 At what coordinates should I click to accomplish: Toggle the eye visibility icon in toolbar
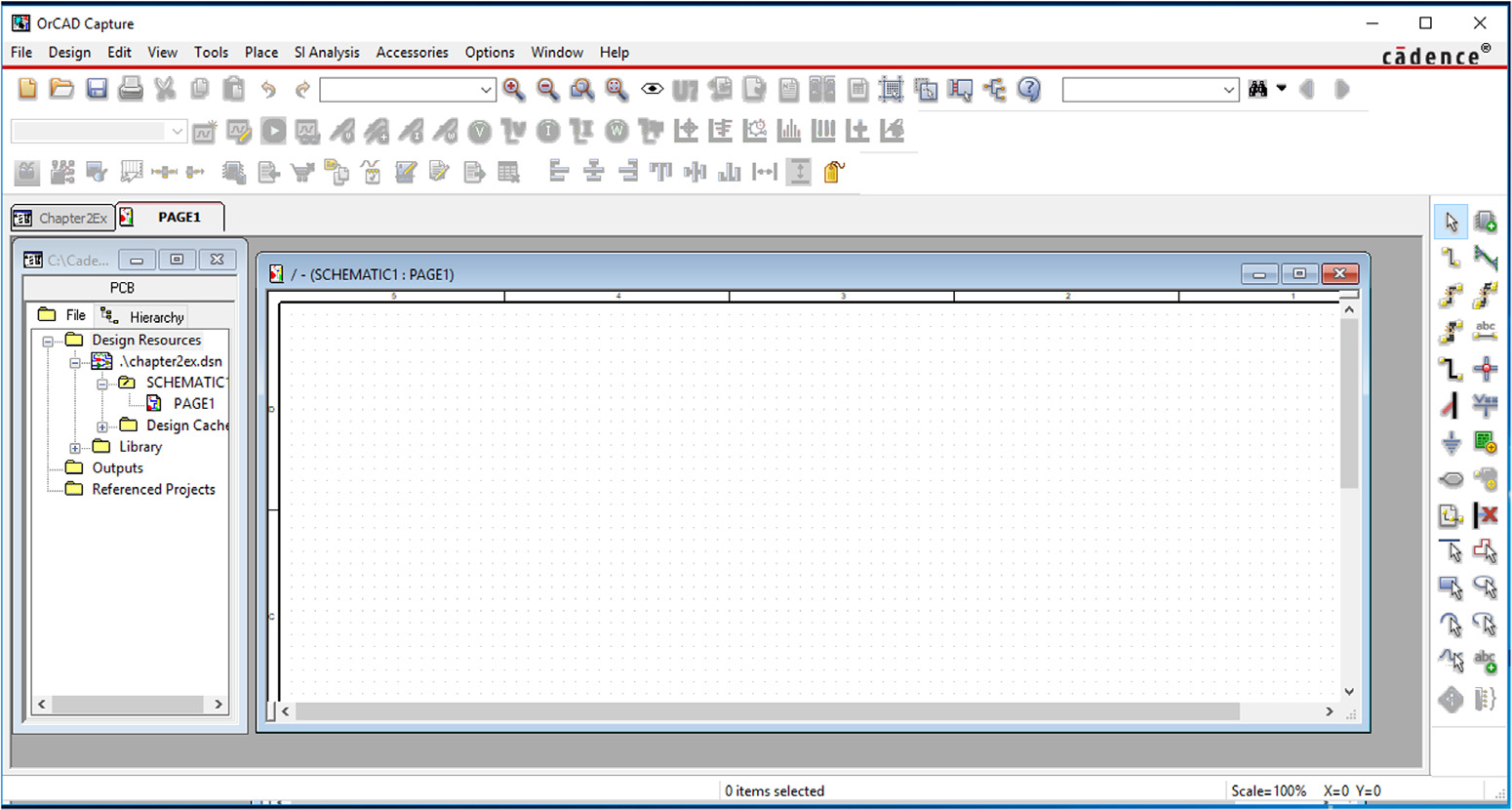click(652, 90)
